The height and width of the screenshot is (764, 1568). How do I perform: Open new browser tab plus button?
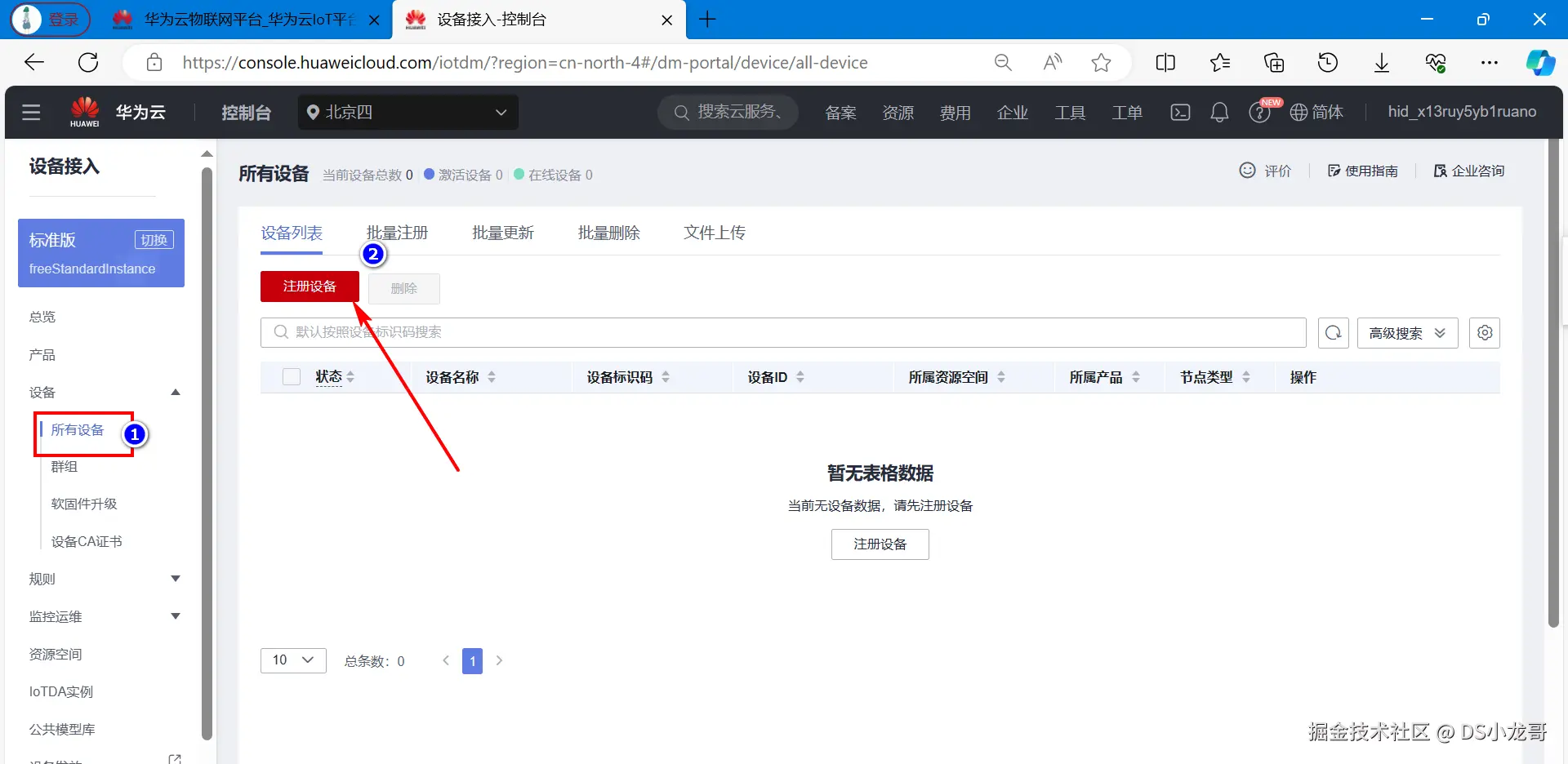click(x=707, y=20)
